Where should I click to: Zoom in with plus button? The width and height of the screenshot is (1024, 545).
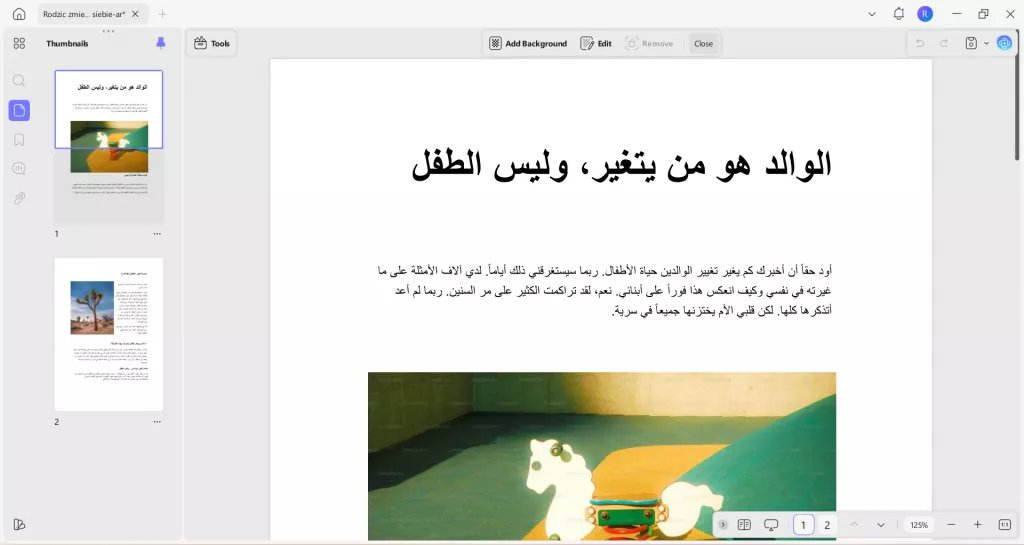[x=978, y=525]
